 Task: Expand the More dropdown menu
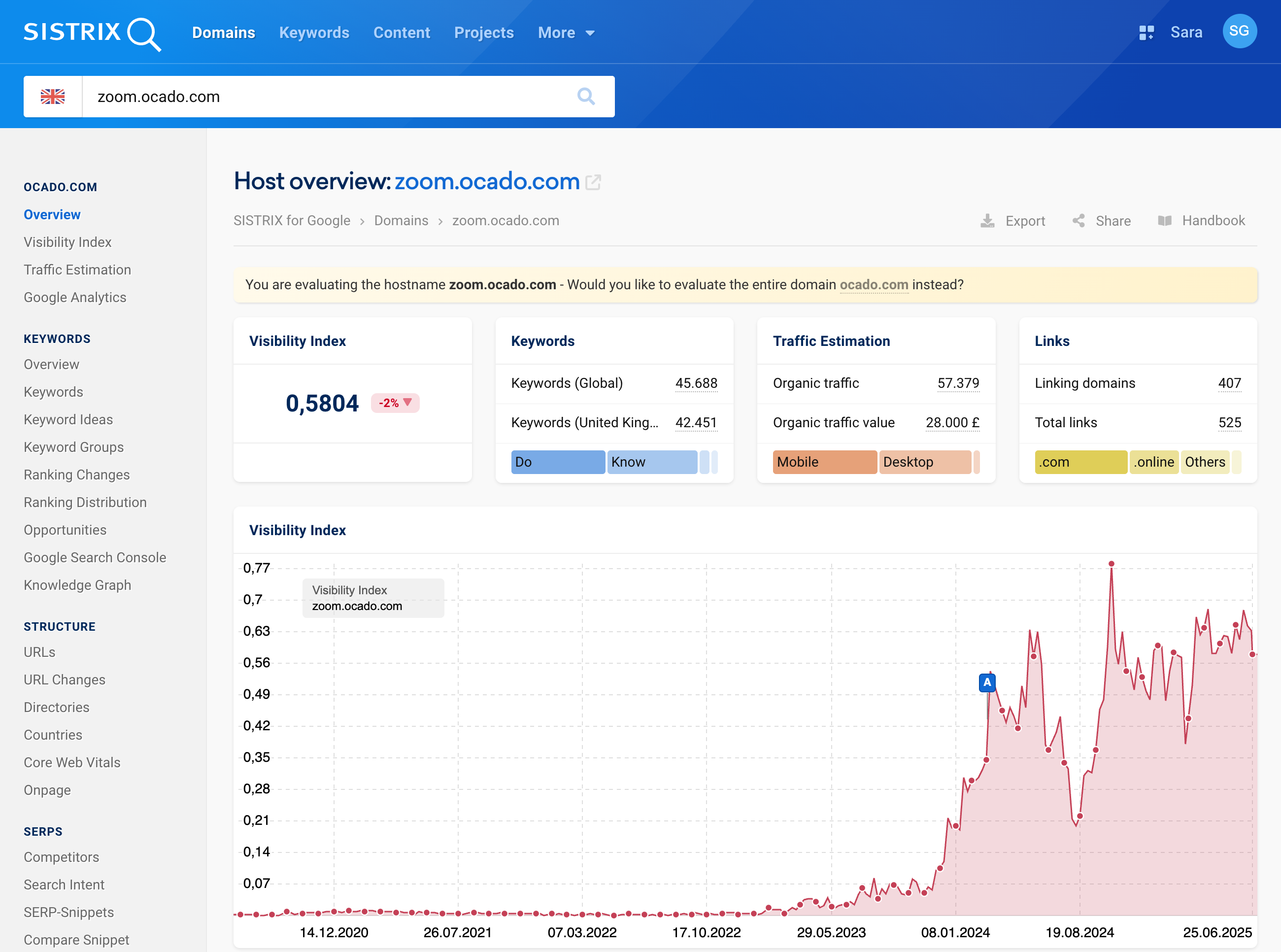tap(566, 33)
